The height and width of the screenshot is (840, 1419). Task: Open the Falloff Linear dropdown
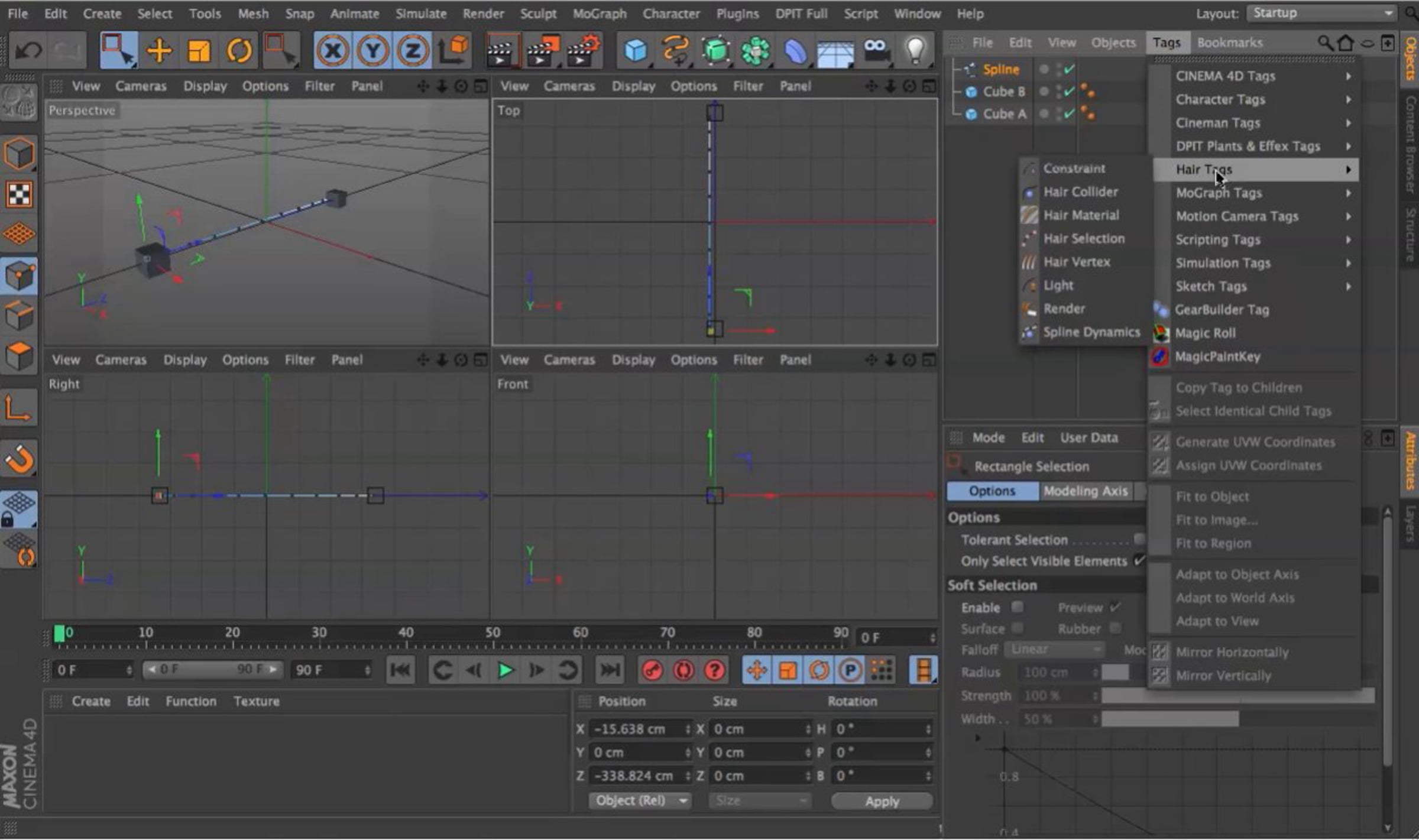pyautogui.click(x=1054, y=650)
